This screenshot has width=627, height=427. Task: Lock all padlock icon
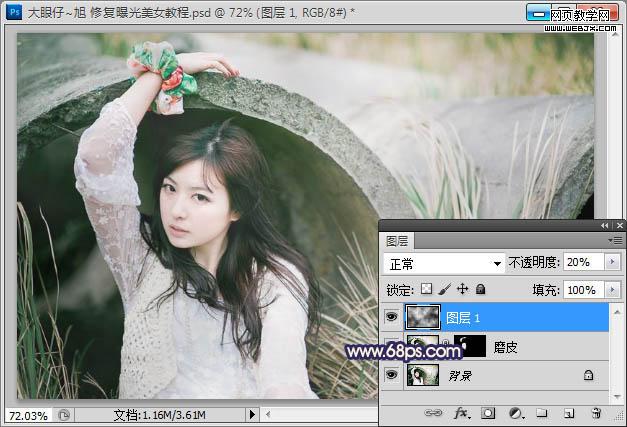coord(481,289)
